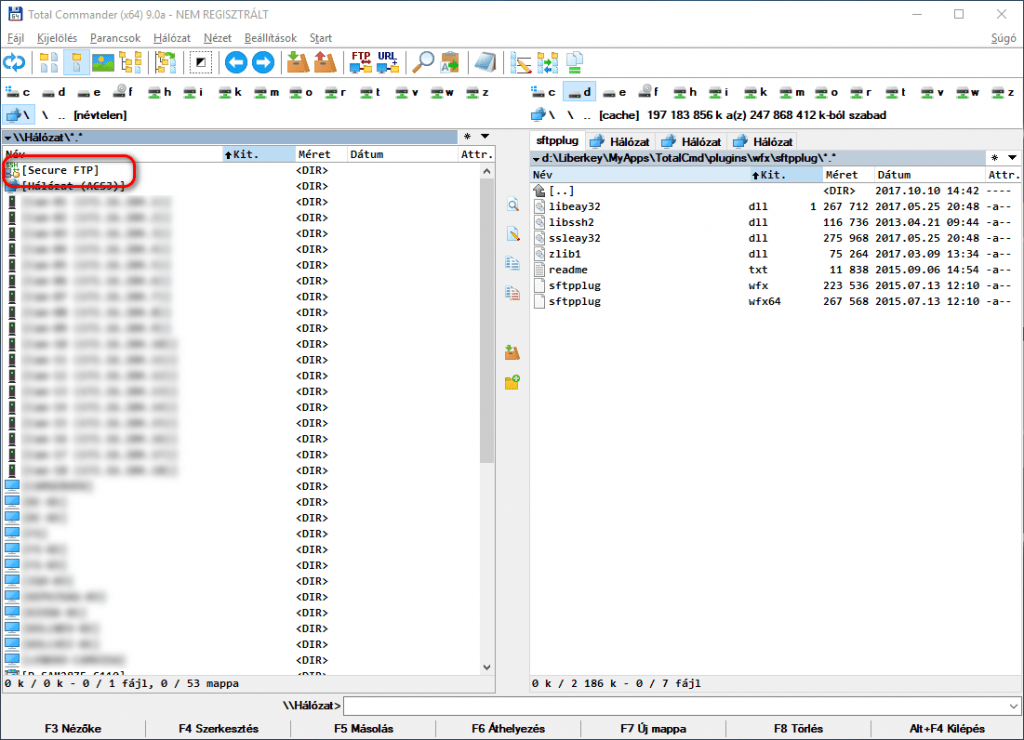Select the libssh2 dll file
Viewport: 1024px width, 740px height.
[x=571, y=222]
